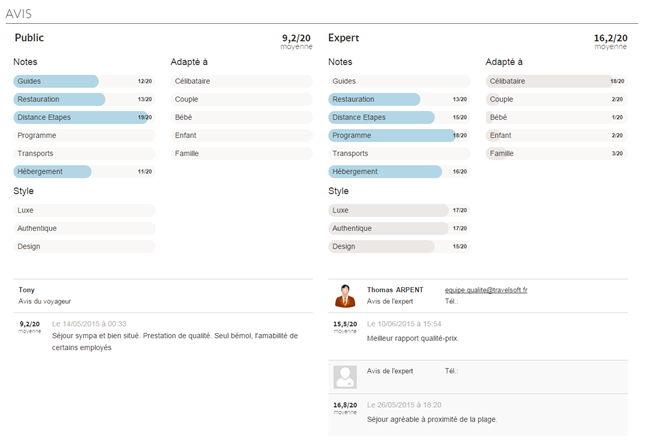This screenshot has width=647, height=442.
Task: Click the Public section heading
Action: coord(29,38)
